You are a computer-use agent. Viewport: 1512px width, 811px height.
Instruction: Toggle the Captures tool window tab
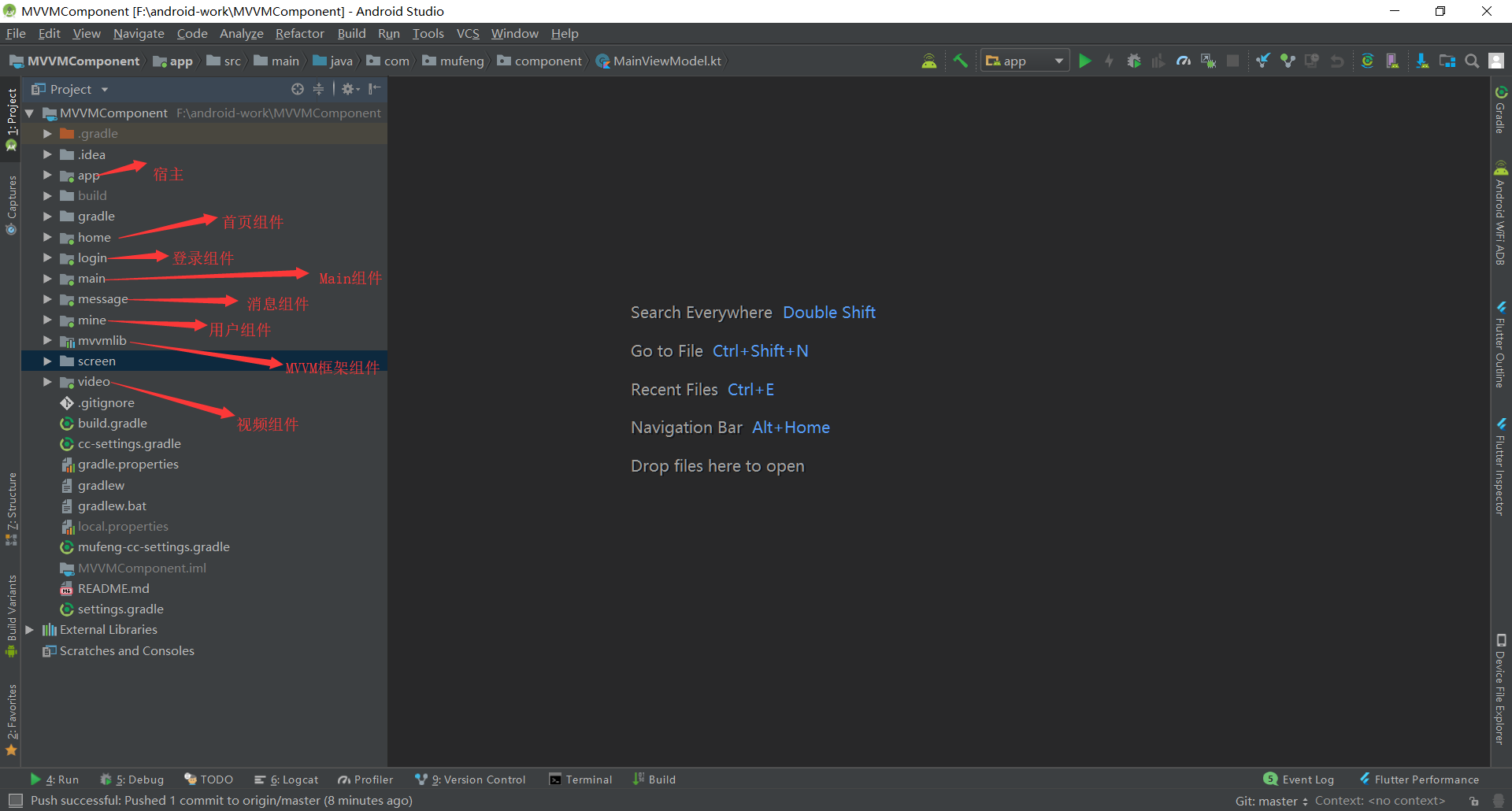pyautogui.click(x=11, y=205)
